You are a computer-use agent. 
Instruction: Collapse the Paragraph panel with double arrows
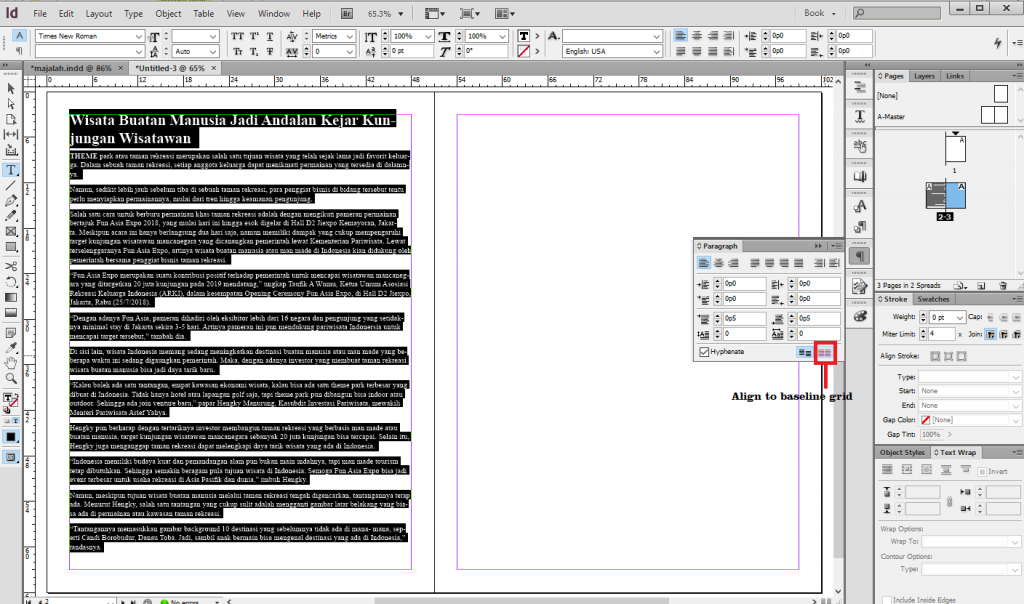818,246
